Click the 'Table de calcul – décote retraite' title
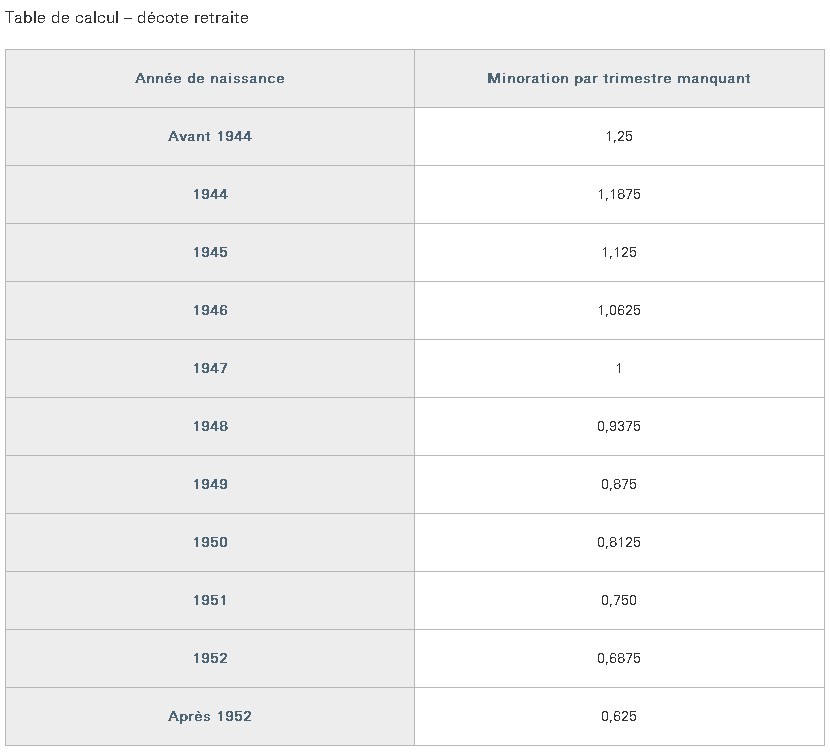This screenshot has width=830, height=752. click(127, 18)
